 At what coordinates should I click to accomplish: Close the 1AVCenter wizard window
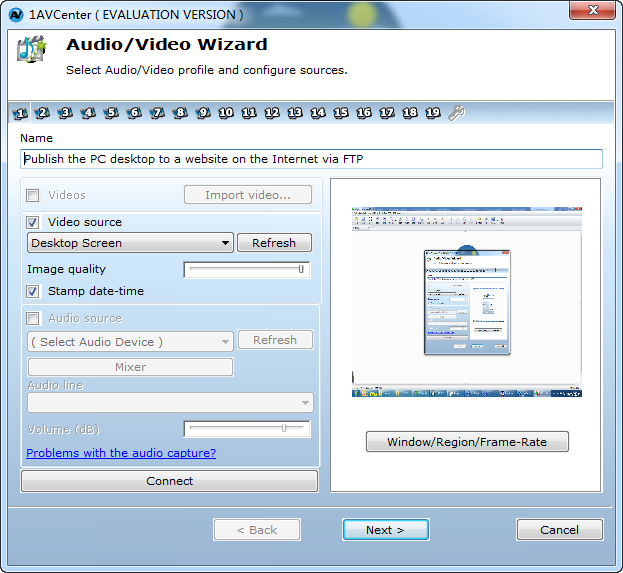click(592, 10)
